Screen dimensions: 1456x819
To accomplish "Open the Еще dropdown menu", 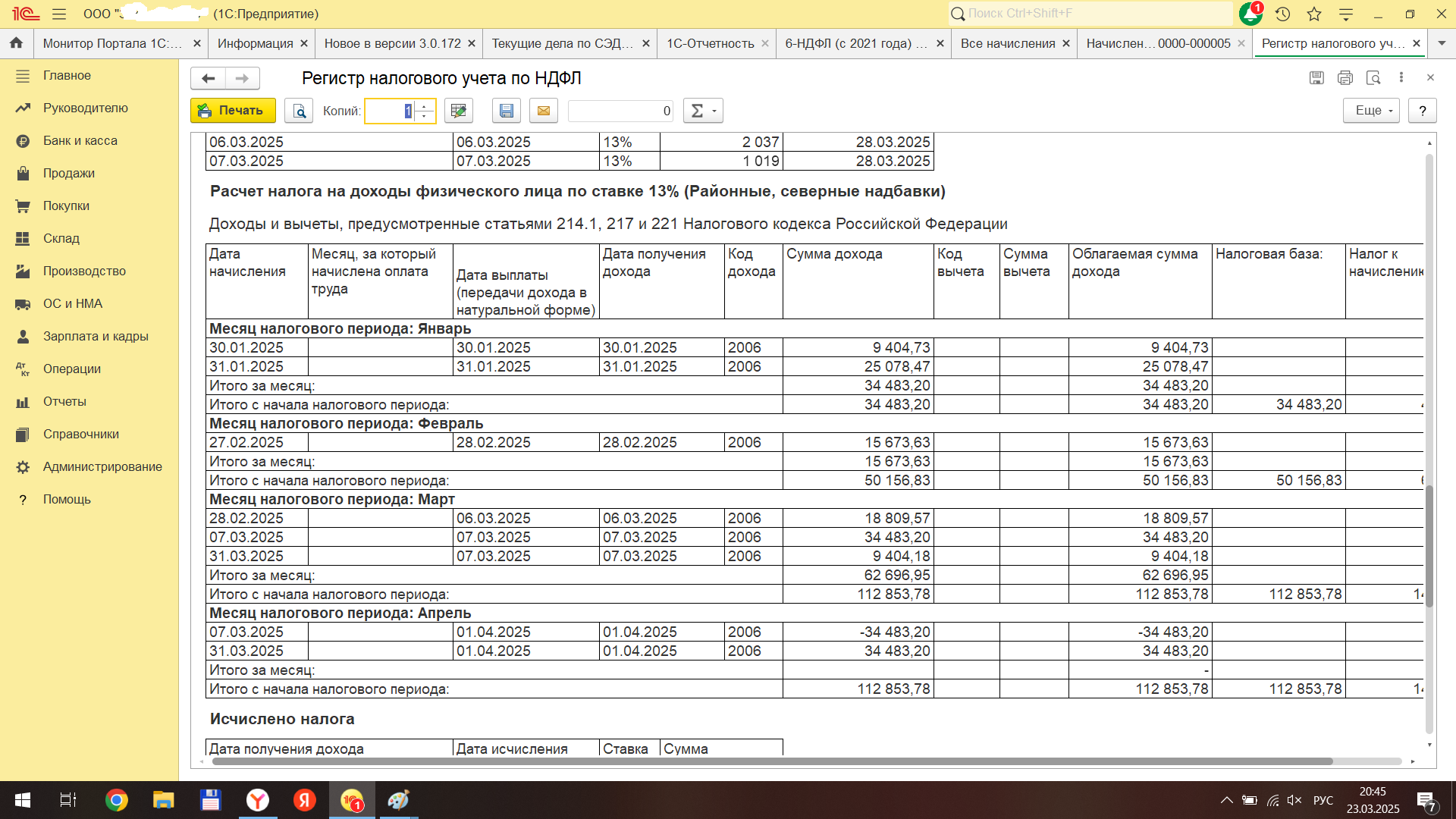I will tap(1371, 111).
